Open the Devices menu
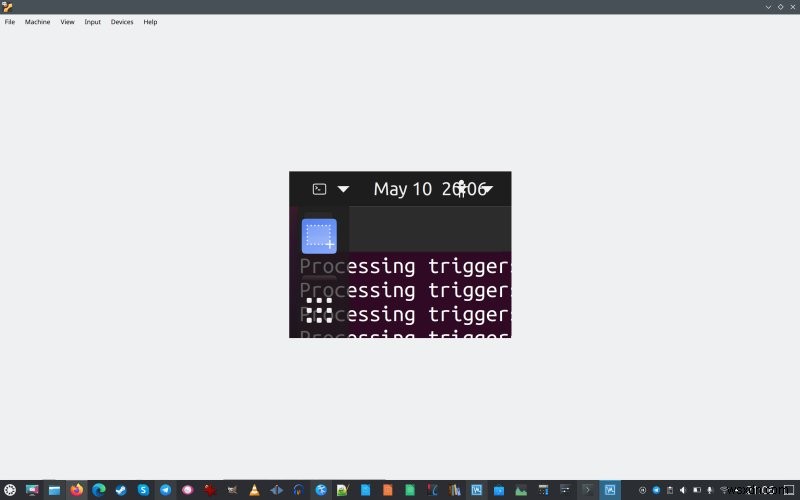The image size is (800, 500). [122, 22]
